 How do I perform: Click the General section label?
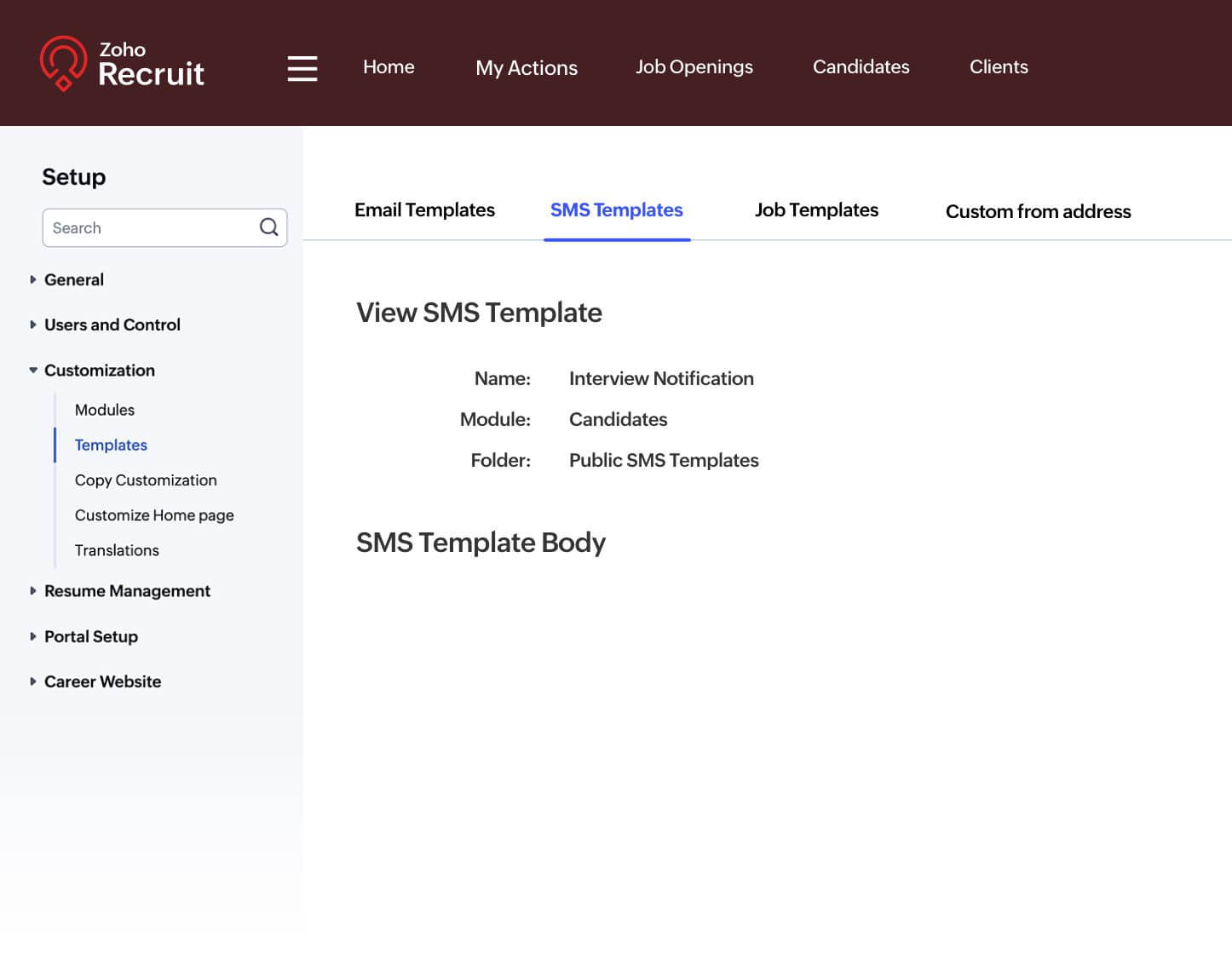(x=74, y=279)
